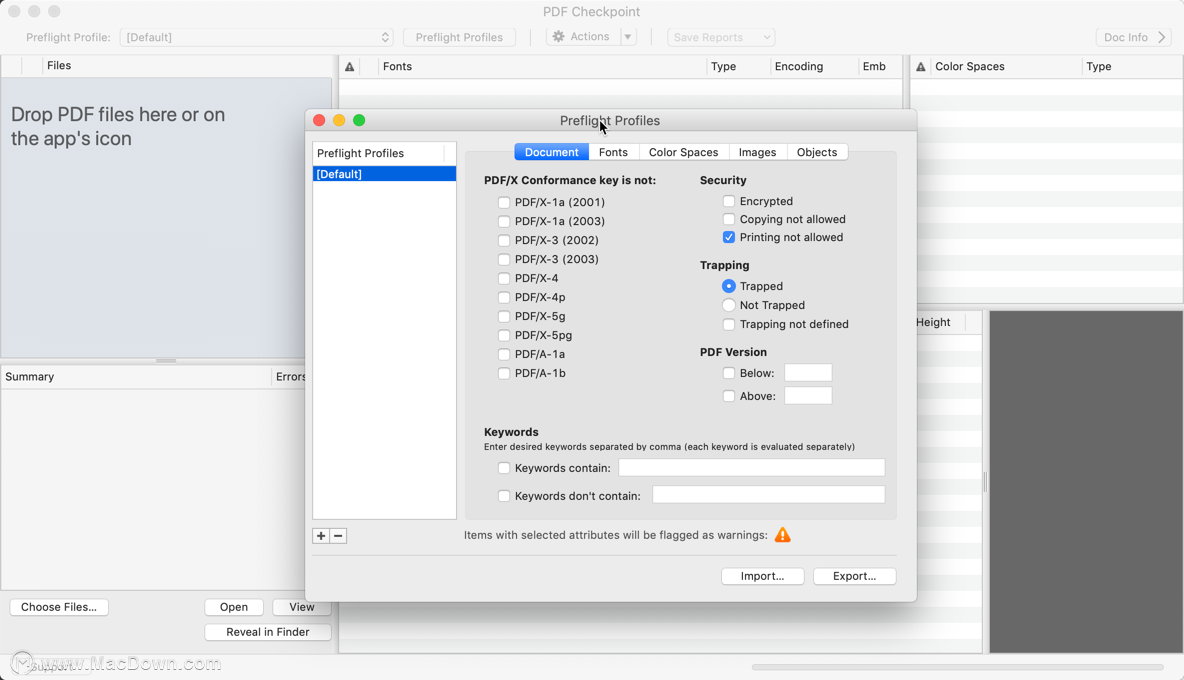Check Copying not allowed

tap(729, 219)
